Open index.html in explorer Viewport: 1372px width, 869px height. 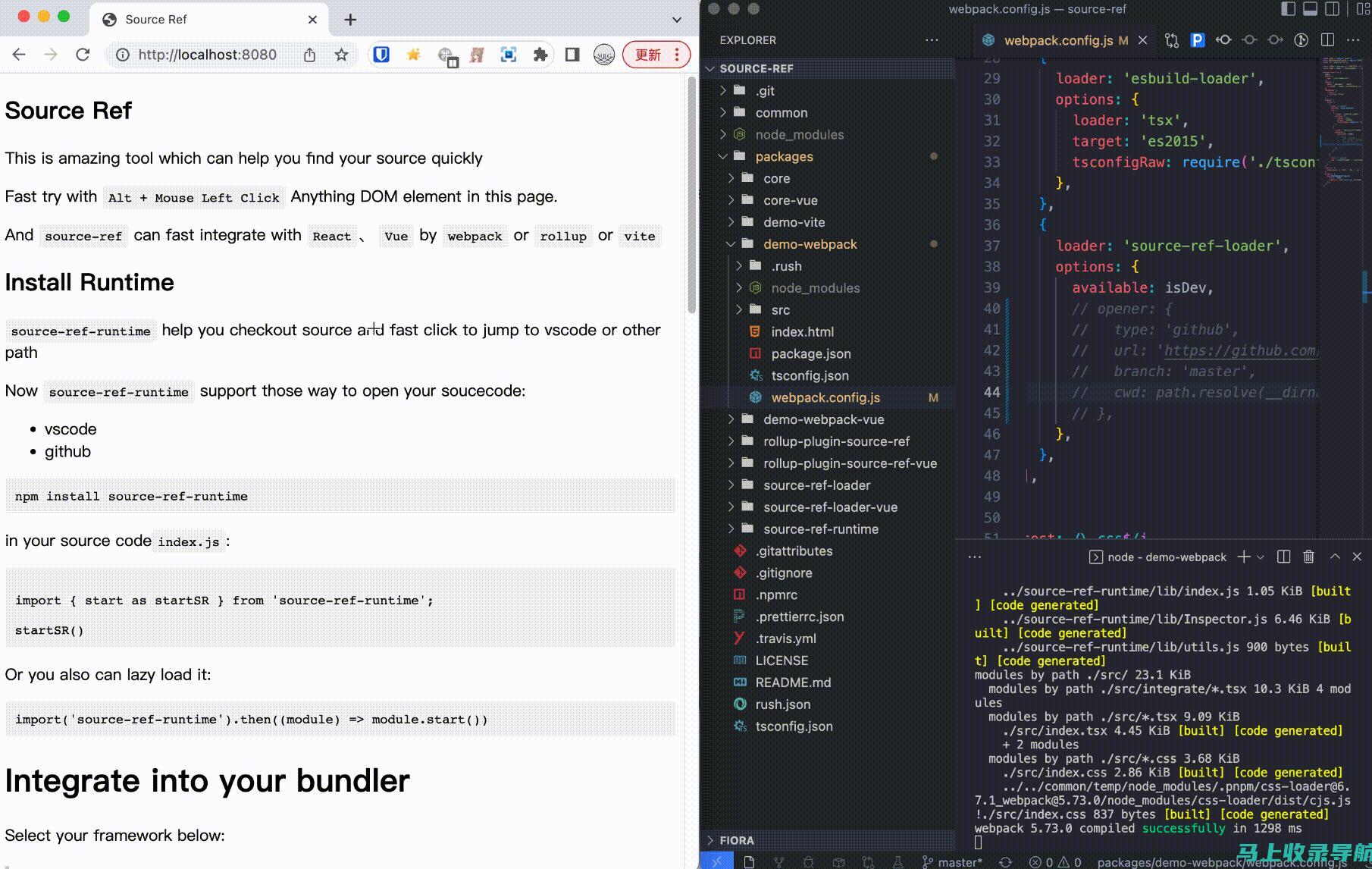(x=827, y=331)
